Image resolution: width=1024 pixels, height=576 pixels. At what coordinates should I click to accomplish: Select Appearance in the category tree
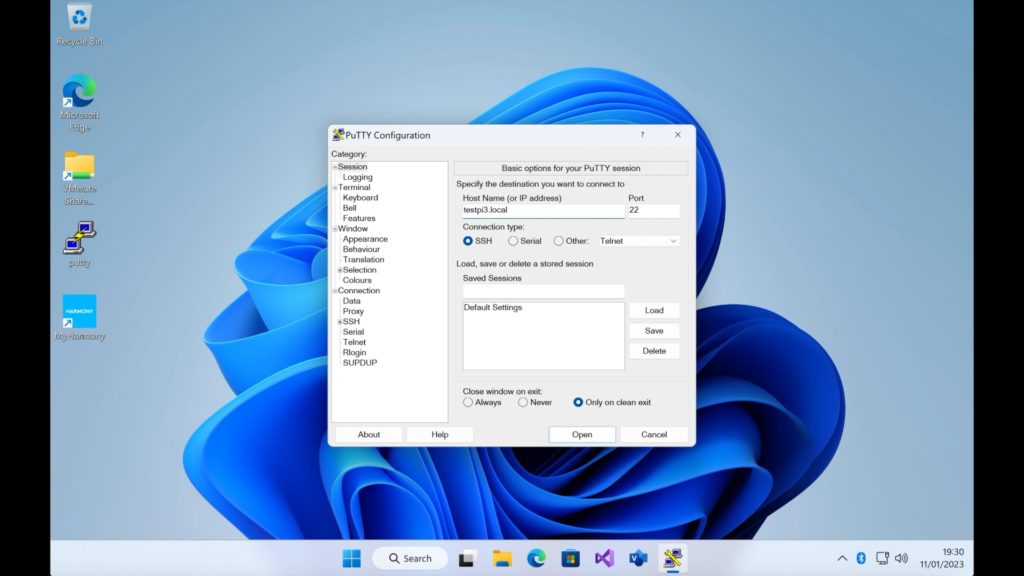pyautogui.click(x=365, y=239)
